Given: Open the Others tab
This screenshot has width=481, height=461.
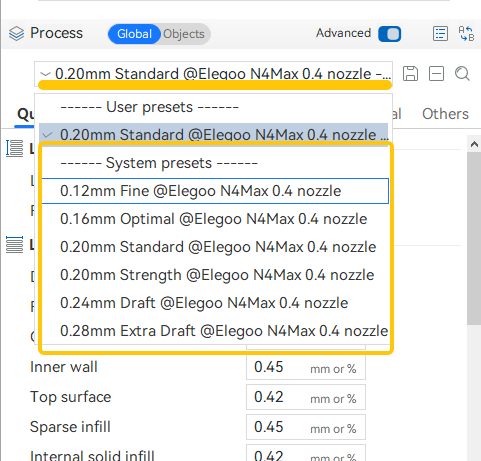Looking at the screenshot, I should click(x=445, y=114).
